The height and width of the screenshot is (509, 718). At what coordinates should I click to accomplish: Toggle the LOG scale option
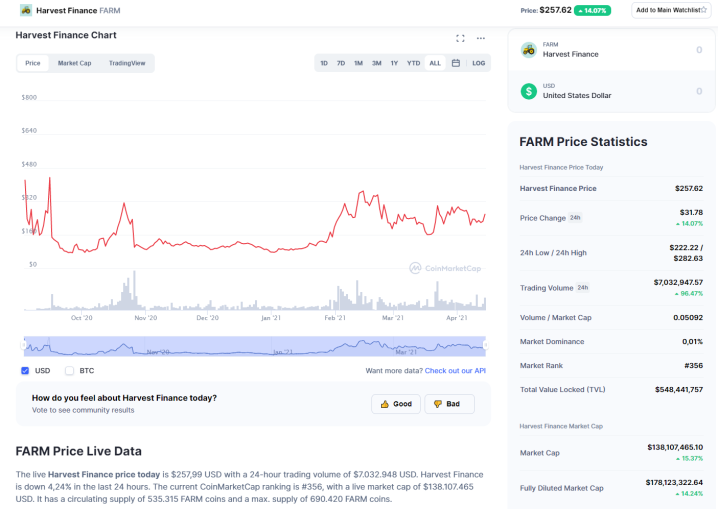tap(479, 63)
